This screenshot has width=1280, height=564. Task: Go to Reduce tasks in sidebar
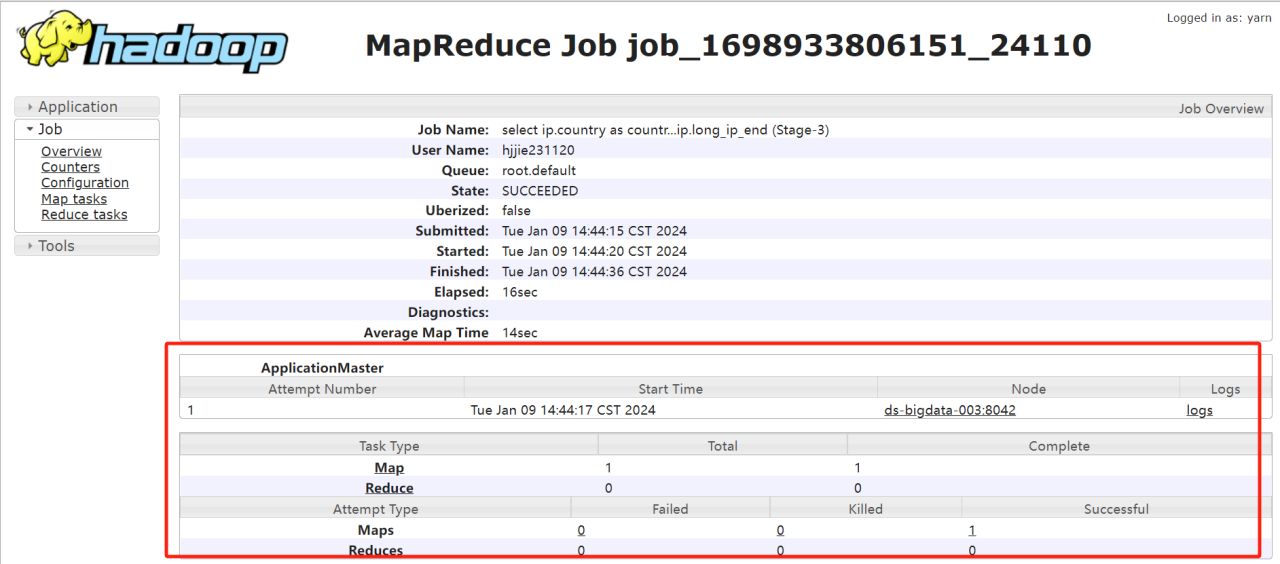click(x=84, y=214)
